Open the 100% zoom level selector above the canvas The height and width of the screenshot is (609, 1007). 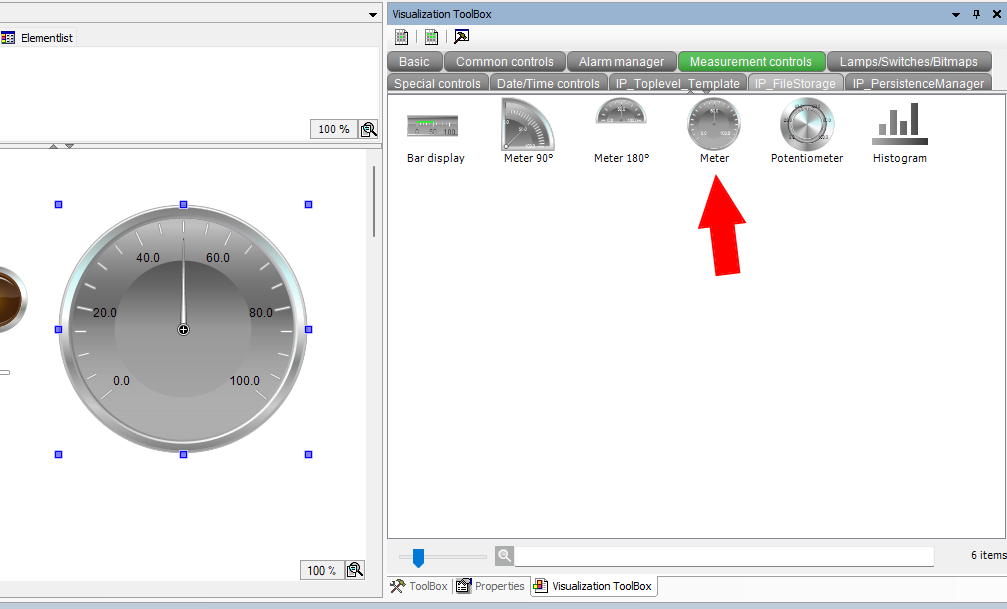coord(333,129)
